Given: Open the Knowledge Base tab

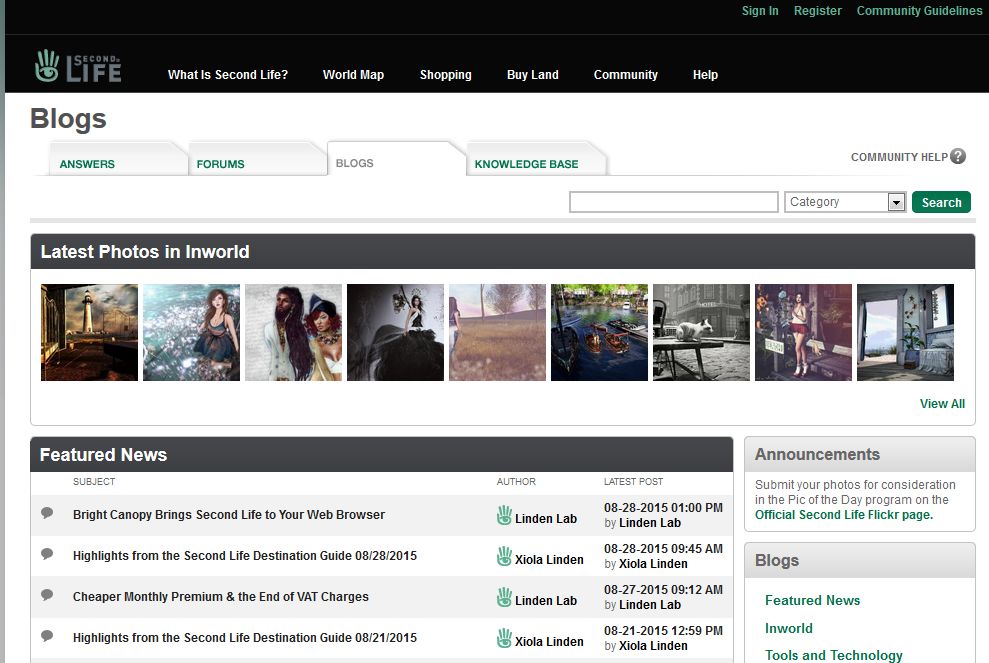Looking at the screenshot, I should pos(526,164).
